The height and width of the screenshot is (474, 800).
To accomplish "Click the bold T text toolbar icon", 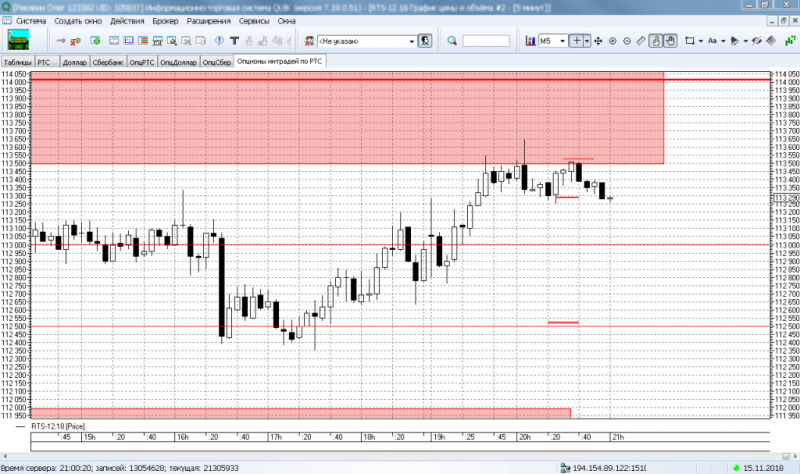I will 234,41.
